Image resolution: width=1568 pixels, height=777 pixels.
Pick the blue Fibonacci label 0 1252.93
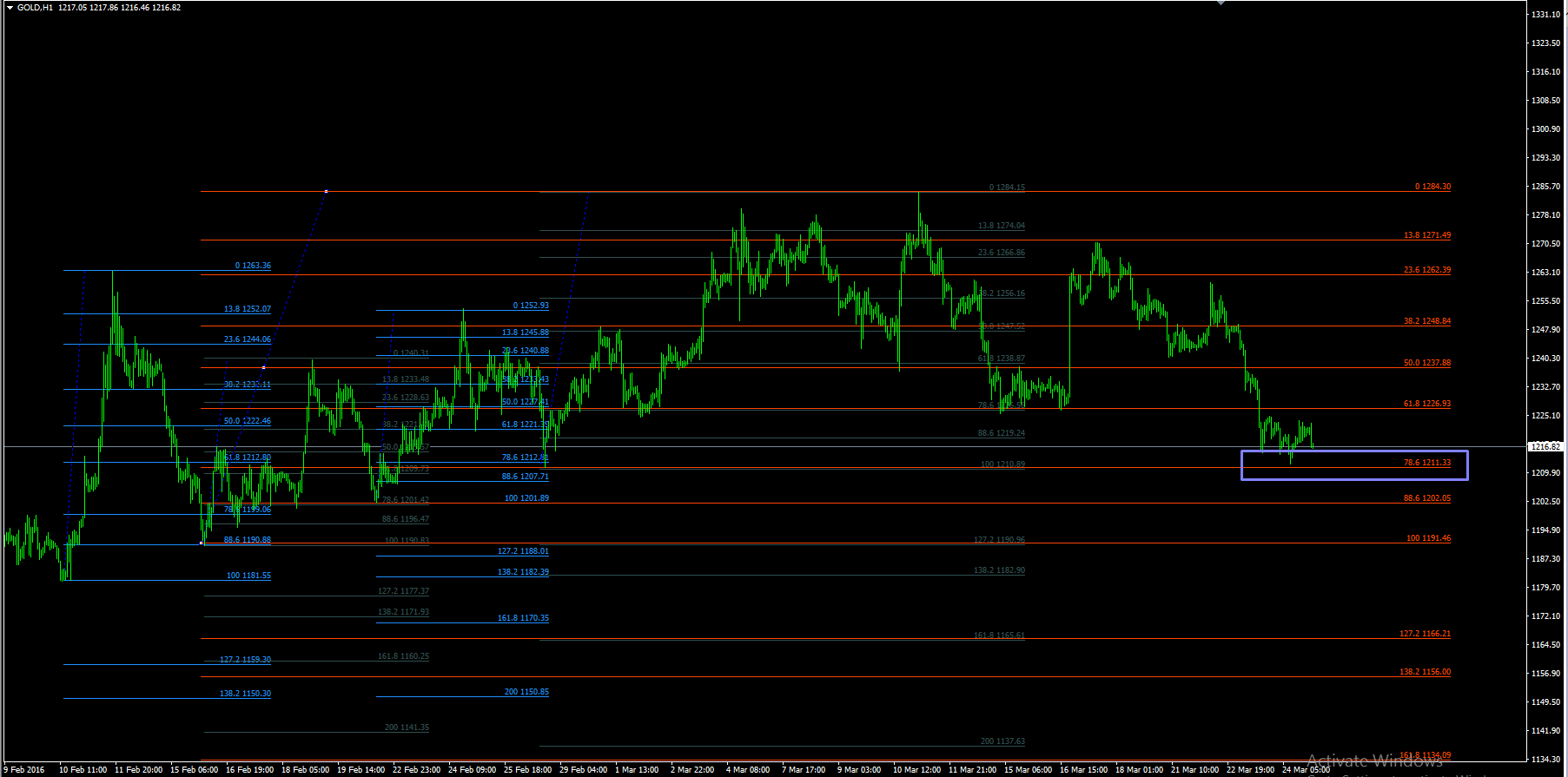click(x=531, y=306)
